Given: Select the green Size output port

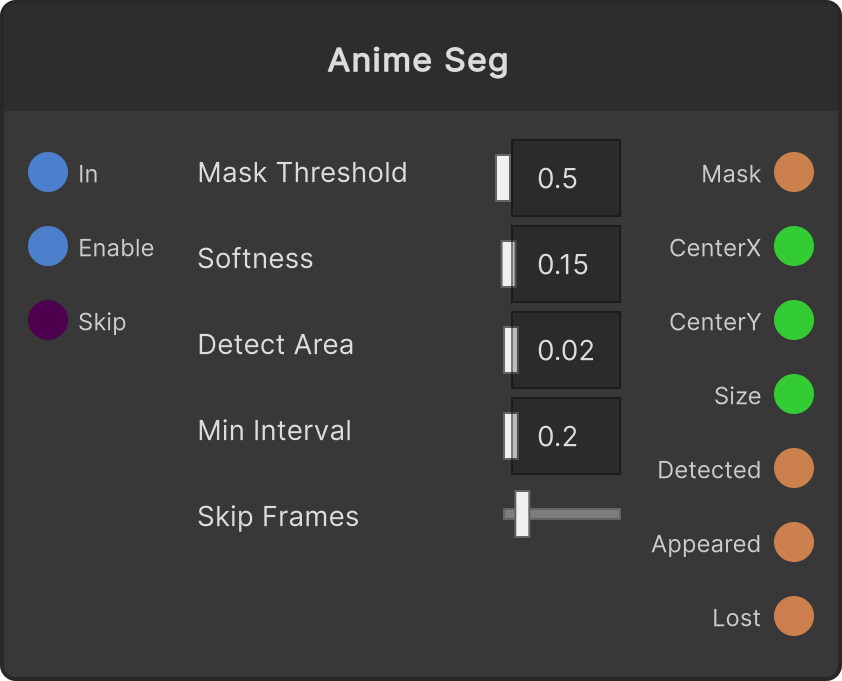Looking at the screenshot, I should coord(794,394).
